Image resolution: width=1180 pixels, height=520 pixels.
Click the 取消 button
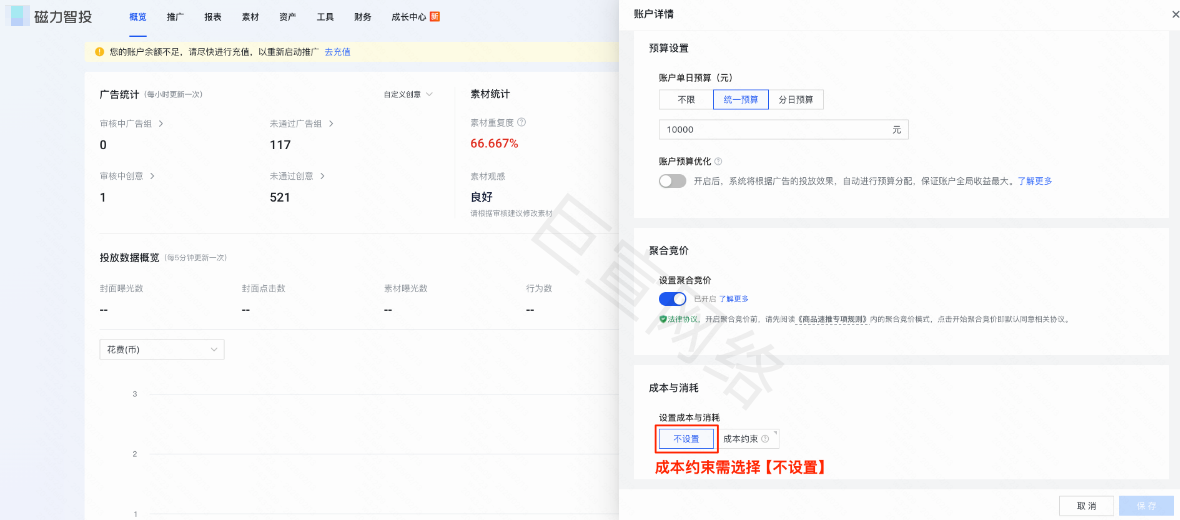point(1086,506)
